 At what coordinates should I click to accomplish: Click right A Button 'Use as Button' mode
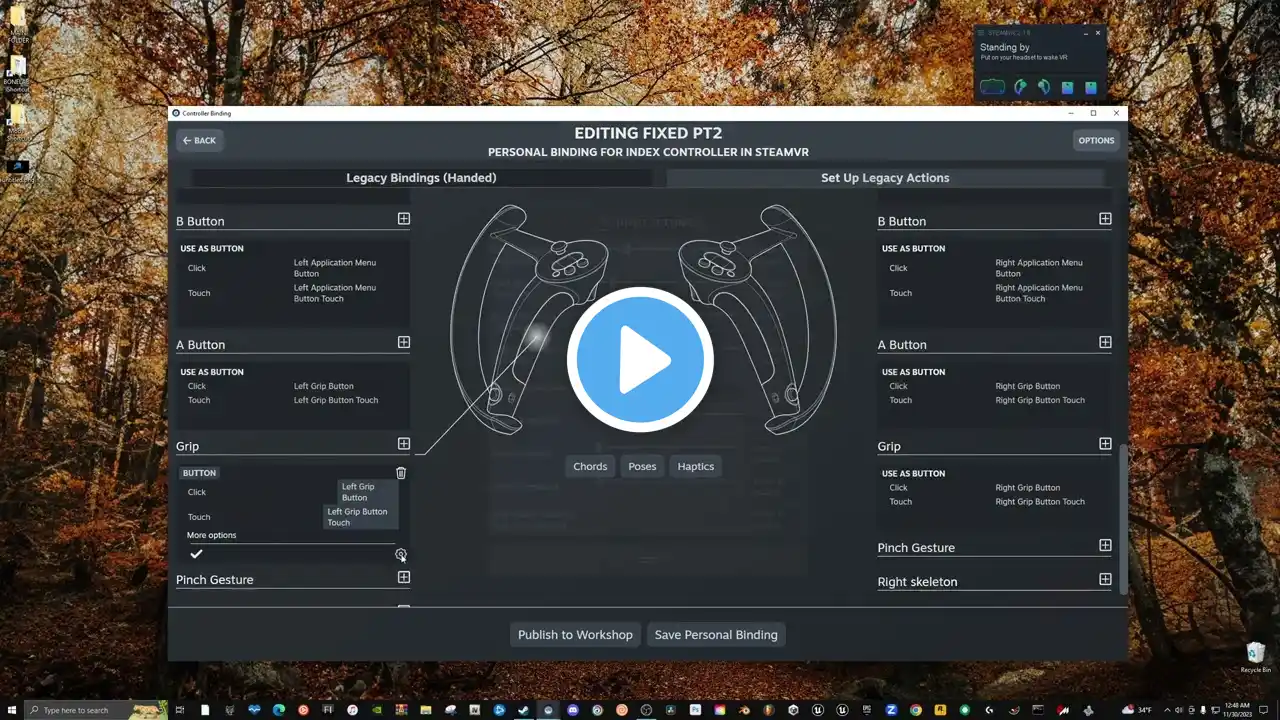click(913, 372)
